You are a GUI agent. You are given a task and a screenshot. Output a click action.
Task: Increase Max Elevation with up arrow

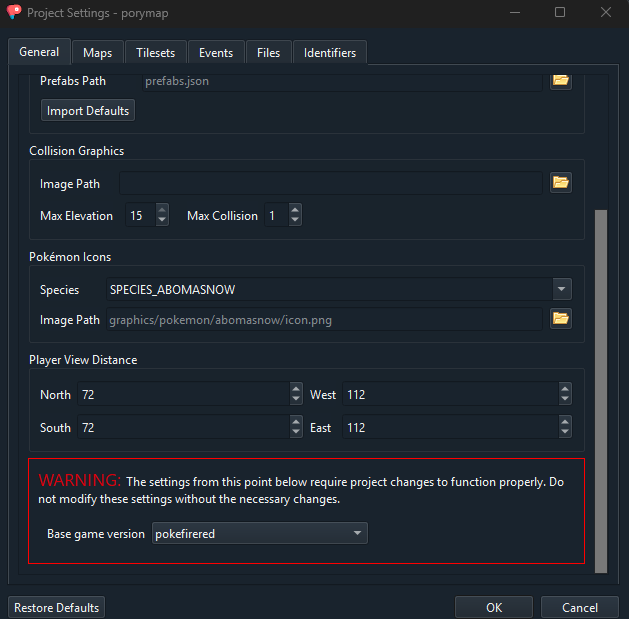(x=163, y=211)
